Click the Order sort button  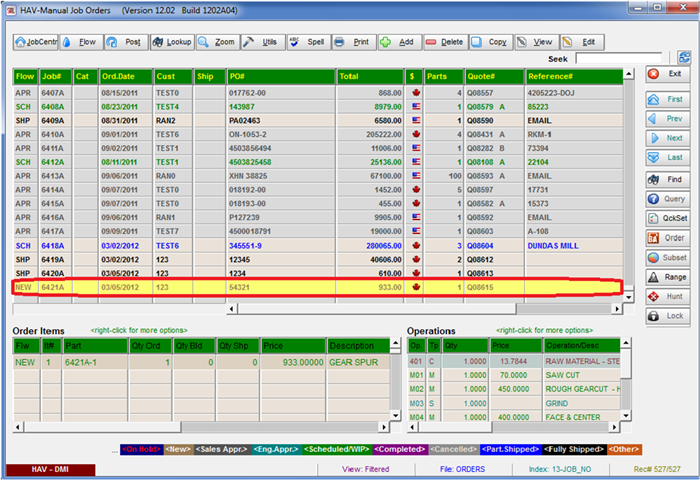coord(667,238)
